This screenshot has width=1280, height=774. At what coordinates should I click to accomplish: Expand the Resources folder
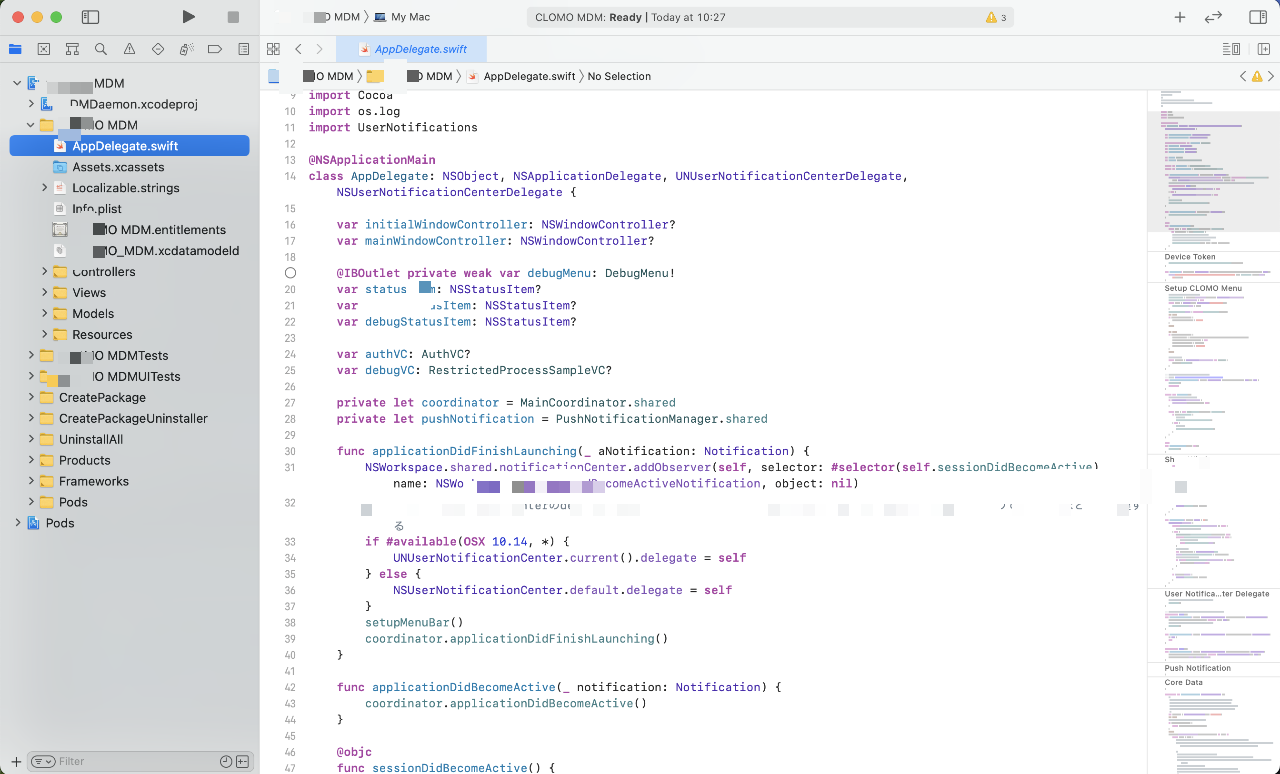(x=45, y=335)
